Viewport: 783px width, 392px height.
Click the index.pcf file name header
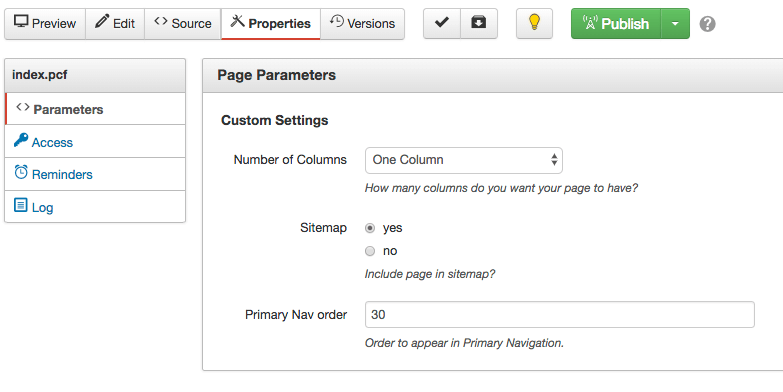[40, 75]
